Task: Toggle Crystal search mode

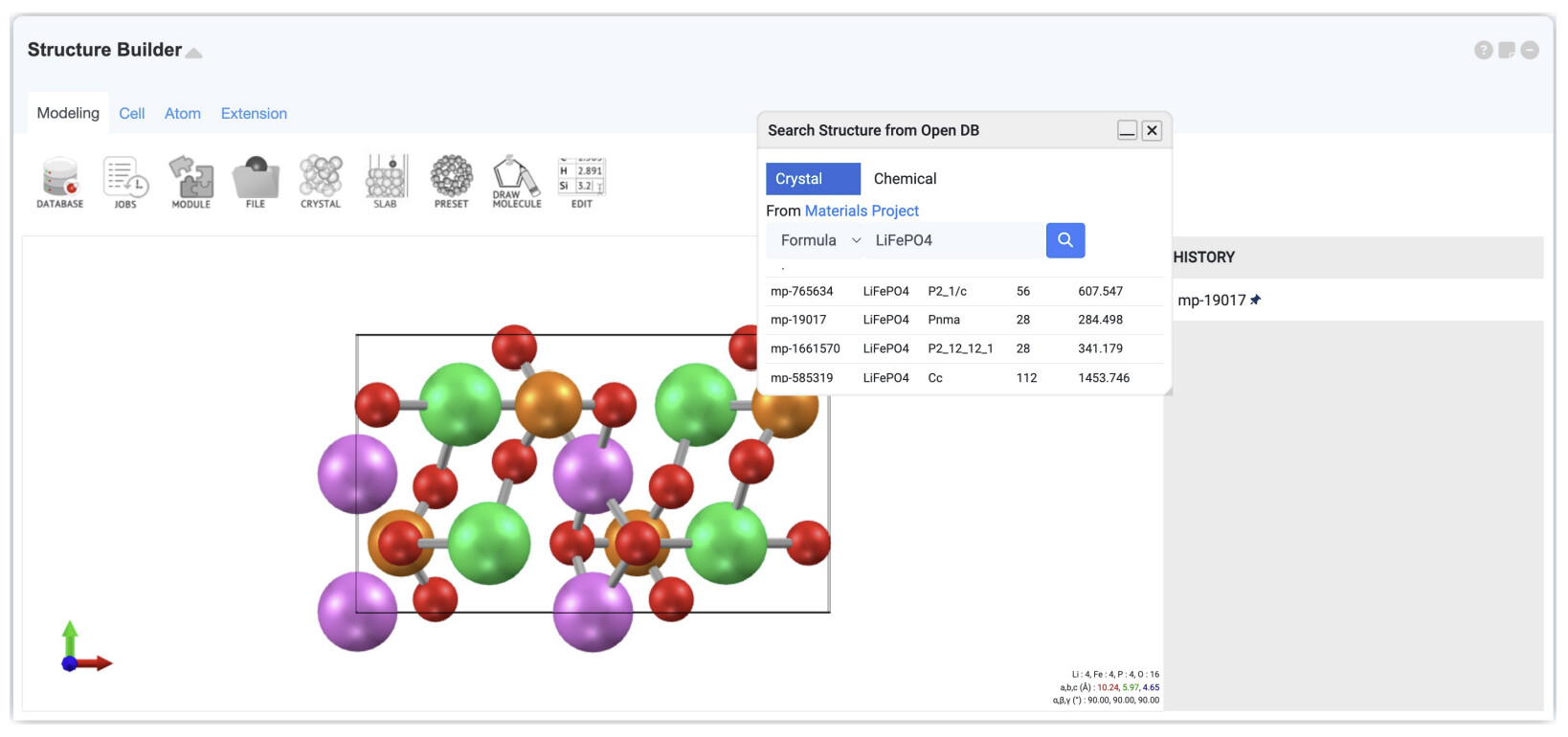Action: click(x=813, y=179)
